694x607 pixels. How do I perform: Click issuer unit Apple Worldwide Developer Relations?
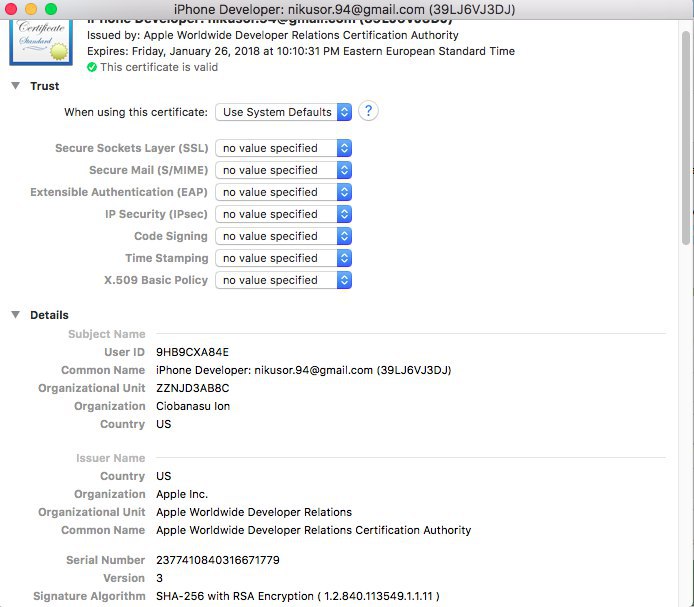coord(254,512)
